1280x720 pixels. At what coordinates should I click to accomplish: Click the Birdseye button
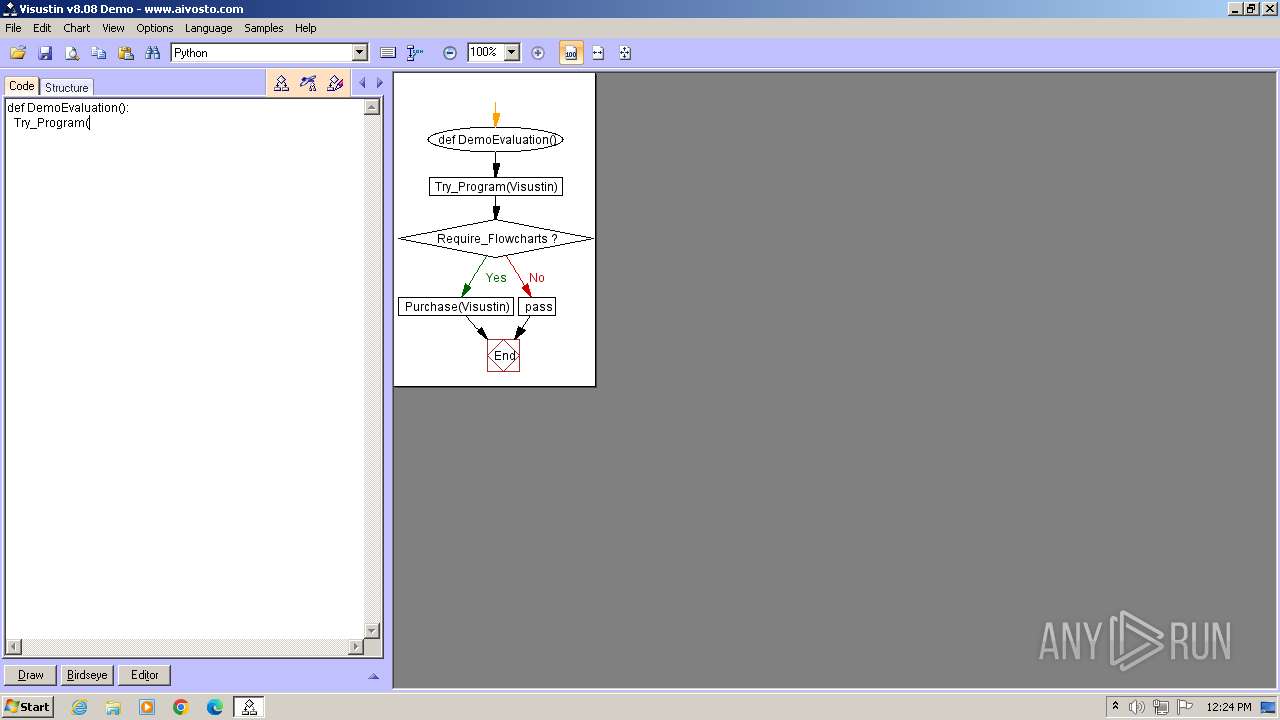click(87, 675)
